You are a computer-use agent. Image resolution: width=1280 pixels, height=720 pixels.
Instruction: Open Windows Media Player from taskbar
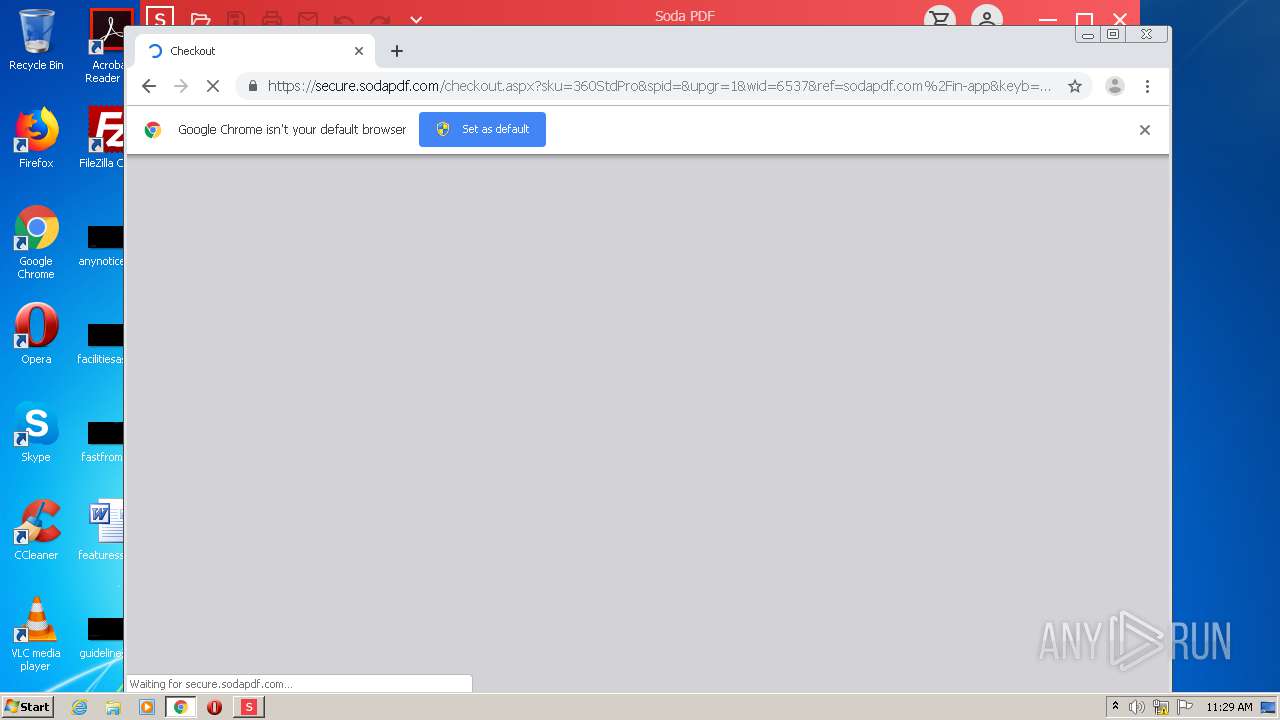point(147,707)
